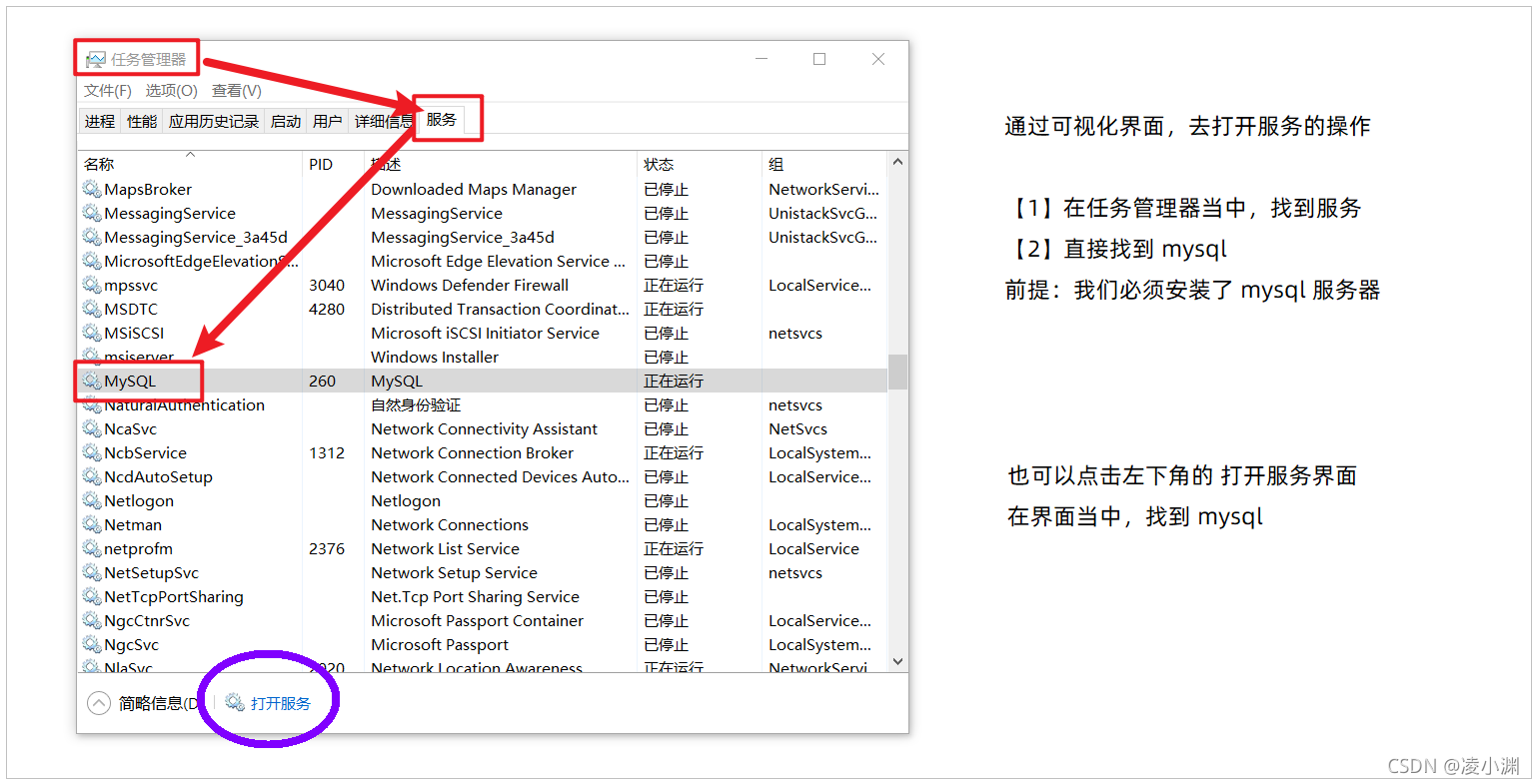Select the MicrosoftEdgeElevation service name
The image size is (1534, 784).
click(x=201, y=261)
